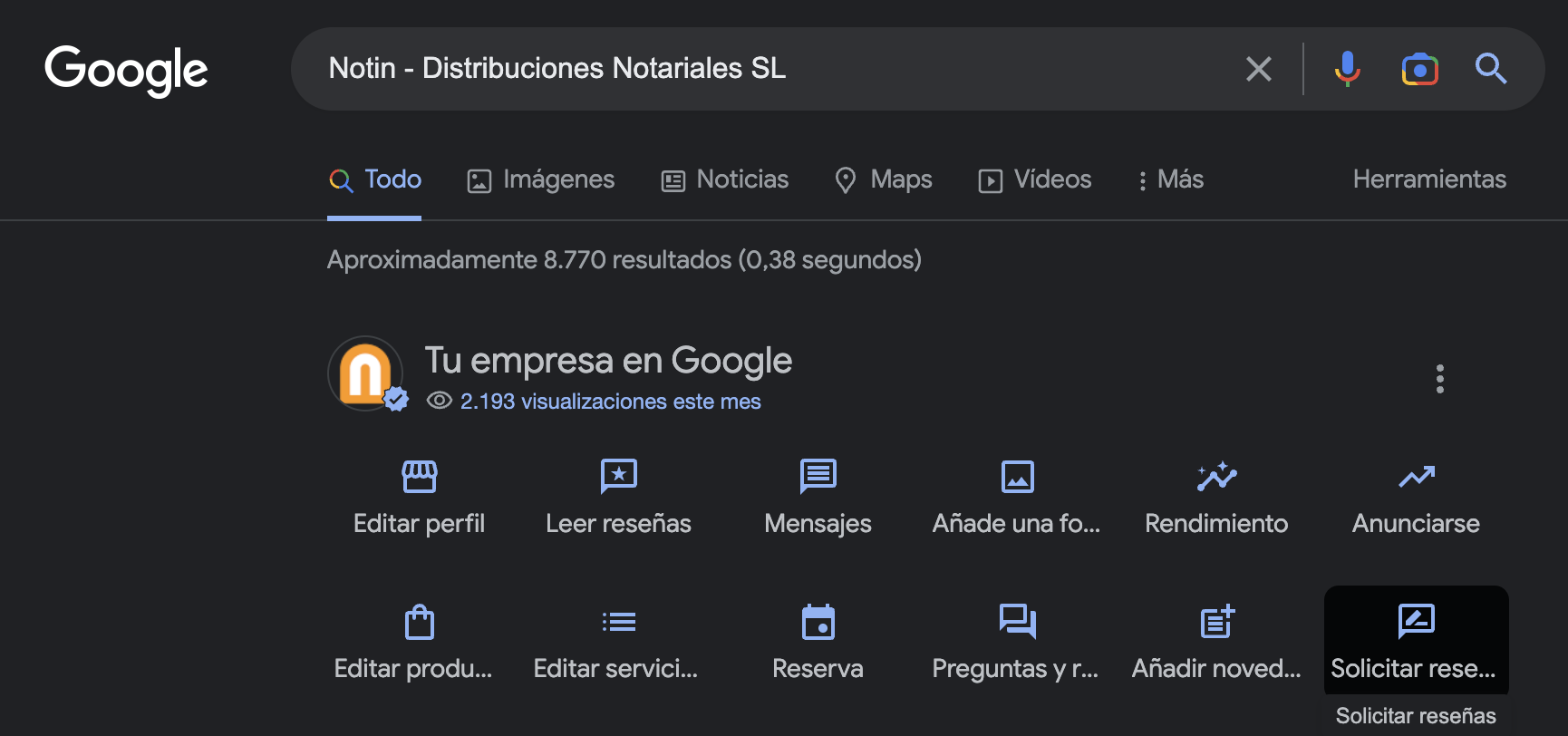Screen dimensions: 1568x736
Task: Click the Editar perfil storefront icon
Action: [420, 476]
